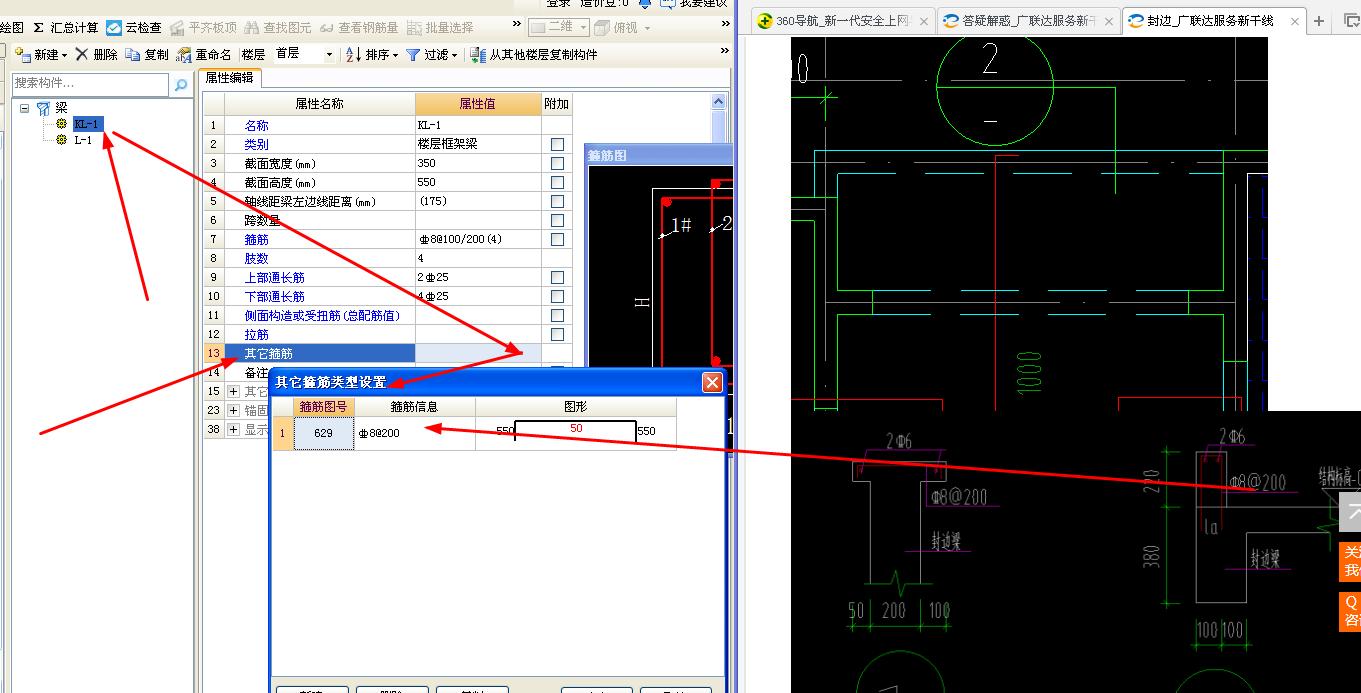
Task: Click the 箍筋 value cell Φ8@100/200(4)
Action: (478, 239)
